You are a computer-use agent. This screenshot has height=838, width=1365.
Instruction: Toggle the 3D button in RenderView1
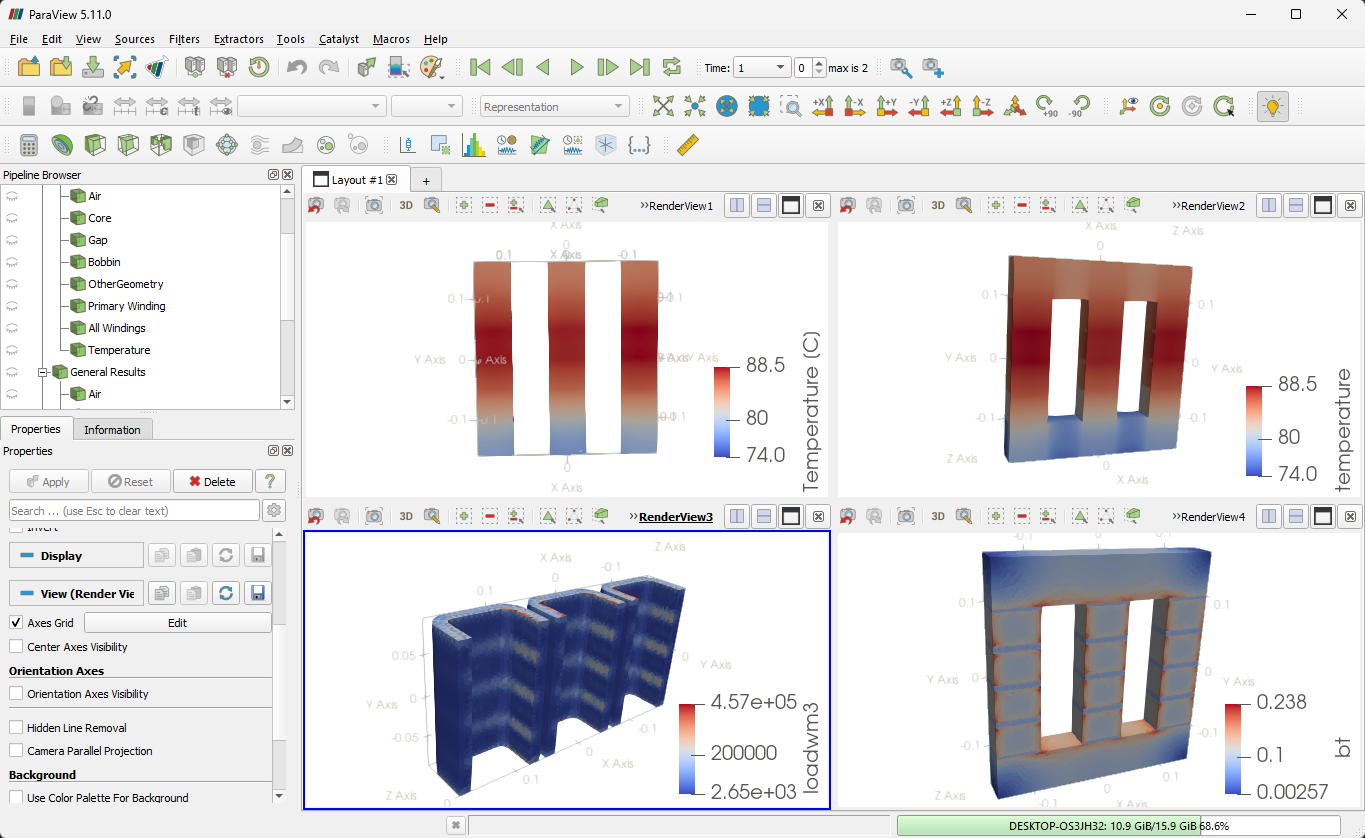406,205
